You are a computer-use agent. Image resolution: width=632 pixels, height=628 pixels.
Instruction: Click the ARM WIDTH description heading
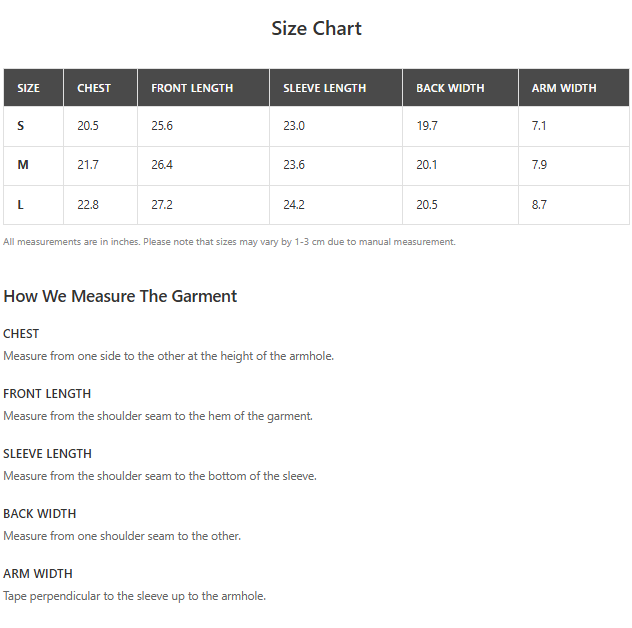(38, 574)
